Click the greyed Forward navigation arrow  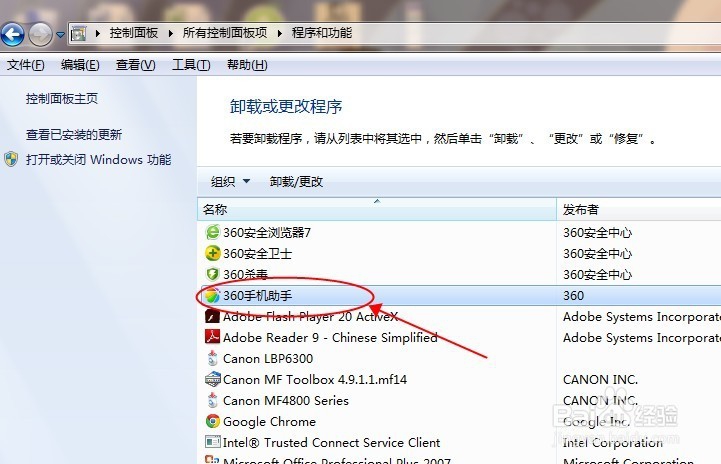click(40, 34)
